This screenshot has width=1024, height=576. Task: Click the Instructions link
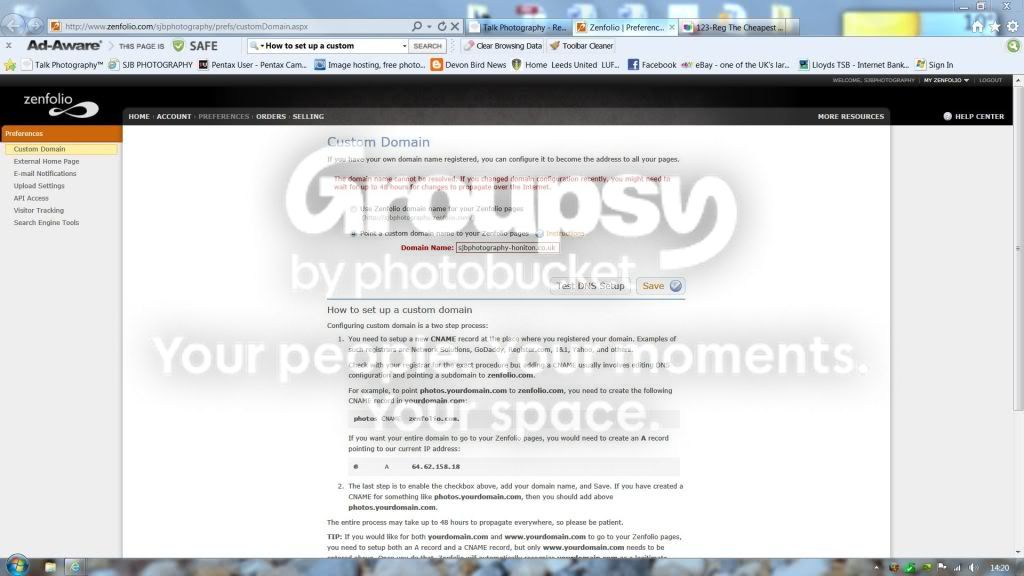[565, 234]
